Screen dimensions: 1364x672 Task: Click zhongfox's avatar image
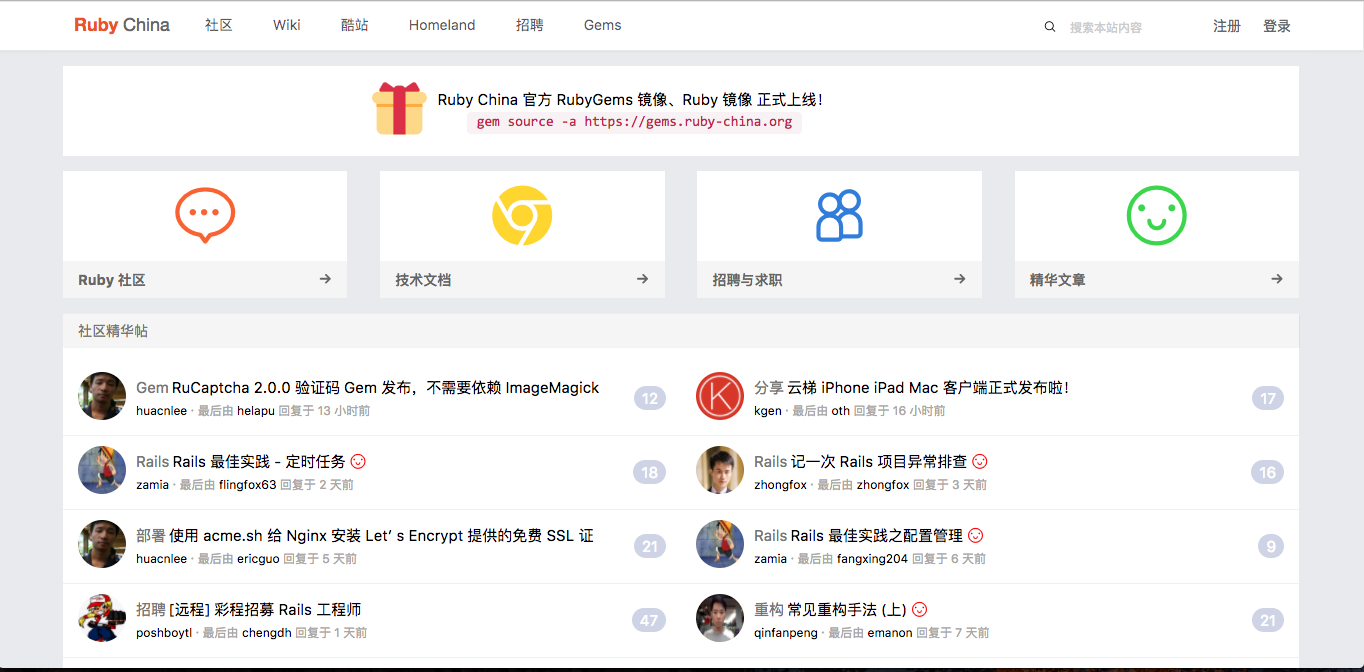click(x=720, y=470)
